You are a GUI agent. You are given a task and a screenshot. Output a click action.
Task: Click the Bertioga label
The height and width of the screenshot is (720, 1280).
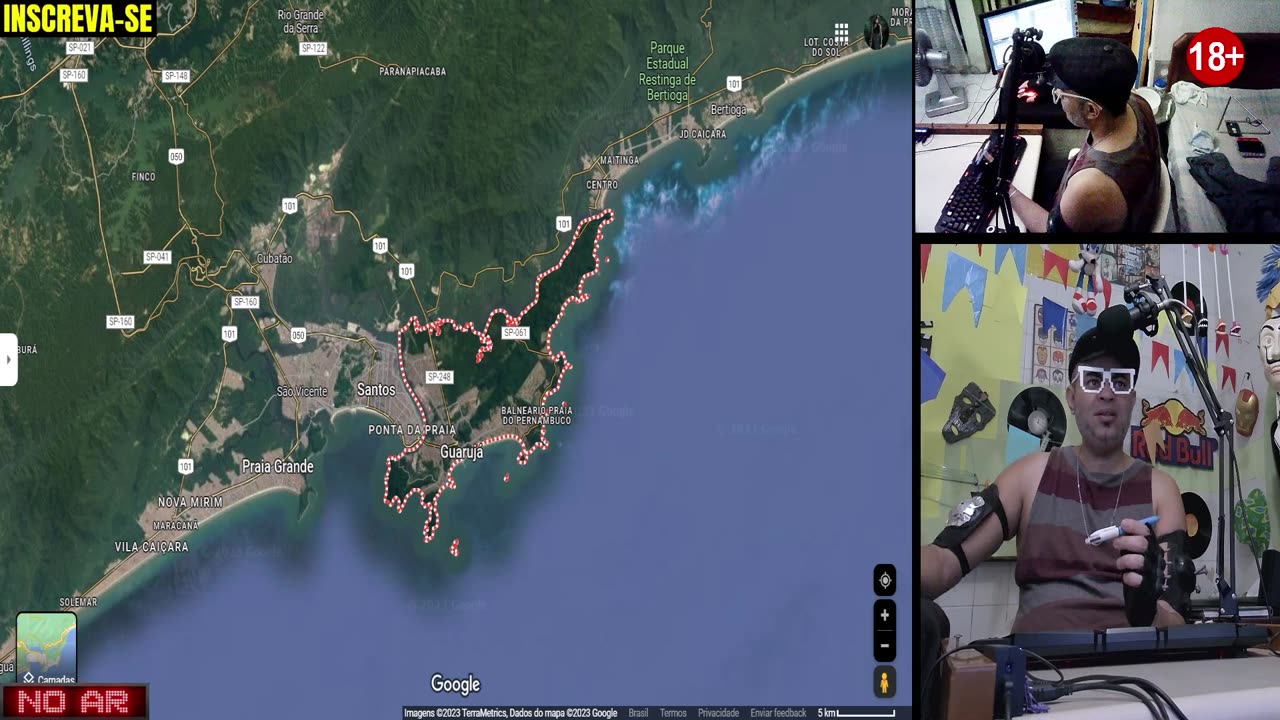click(728, 109)
